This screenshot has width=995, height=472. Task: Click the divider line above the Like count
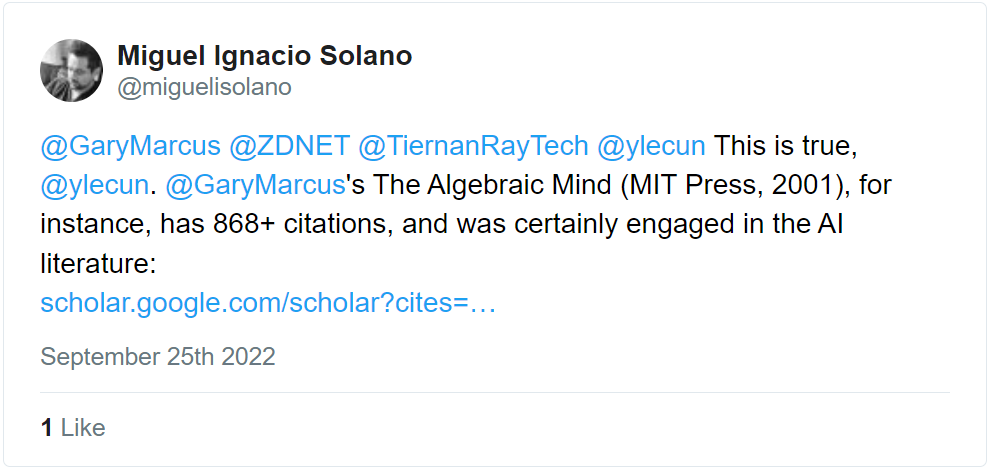pos(495,393)
